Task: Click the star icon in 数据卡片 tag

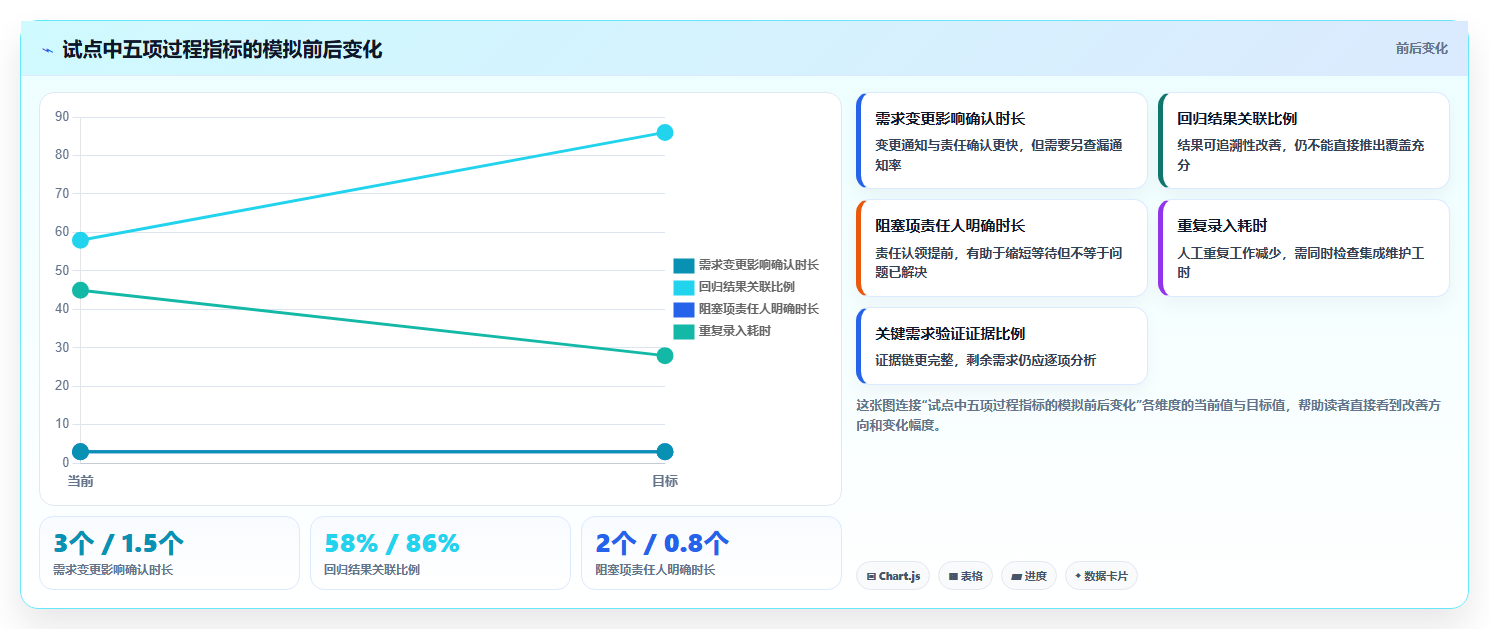Action: [1078, 576]
